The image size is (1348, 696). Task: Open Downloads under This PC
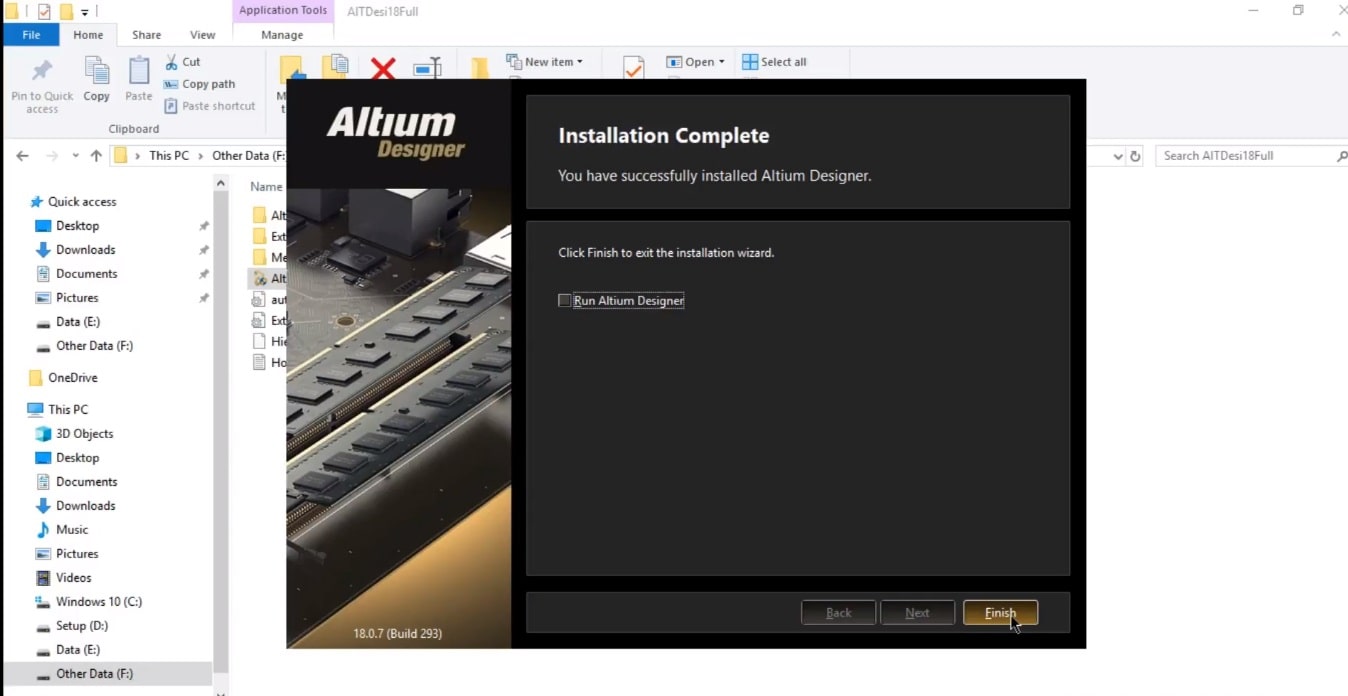pos(85,506)
